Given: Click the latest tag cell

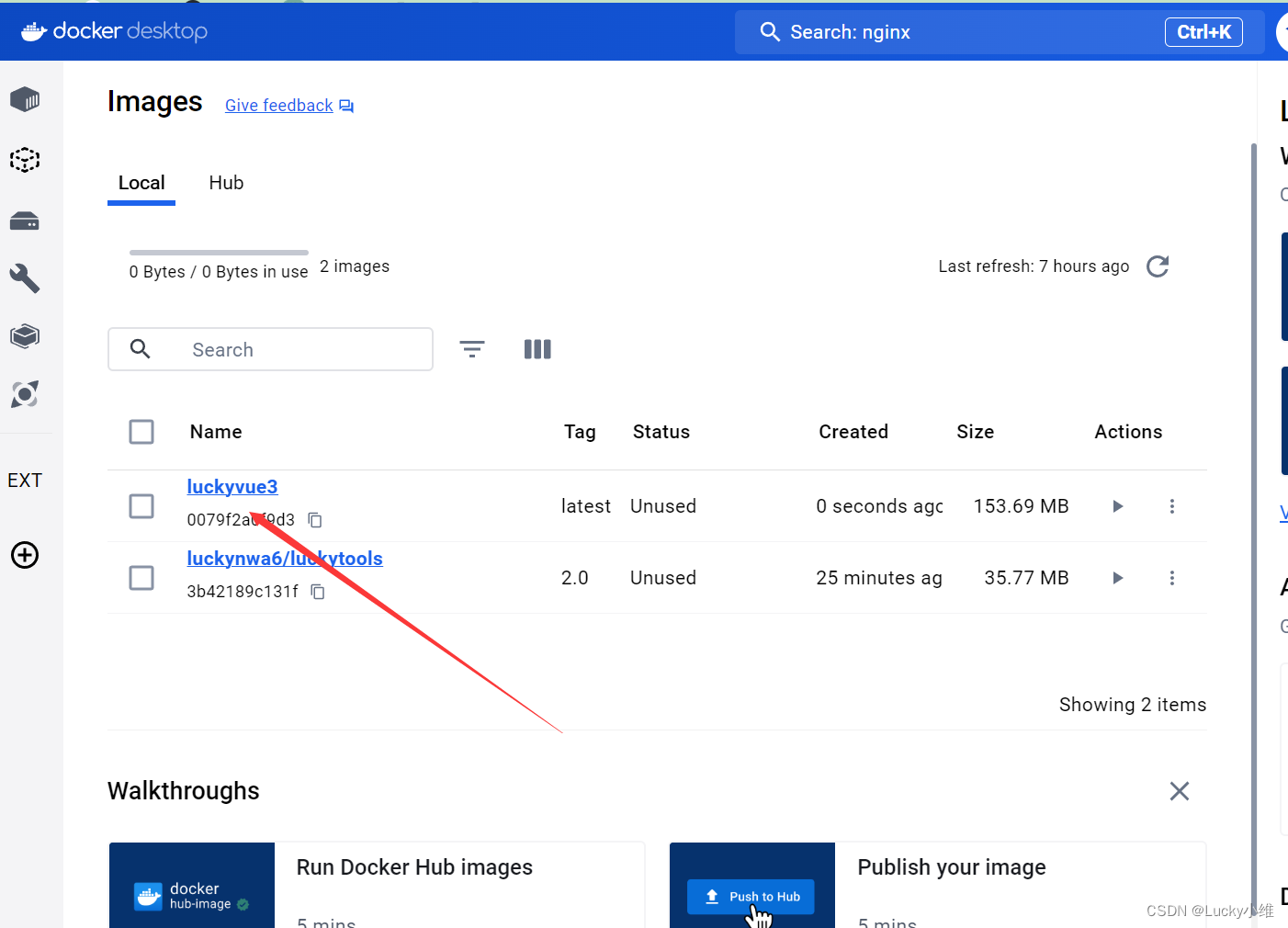Looking at the screenshot, I should point(586,506).
